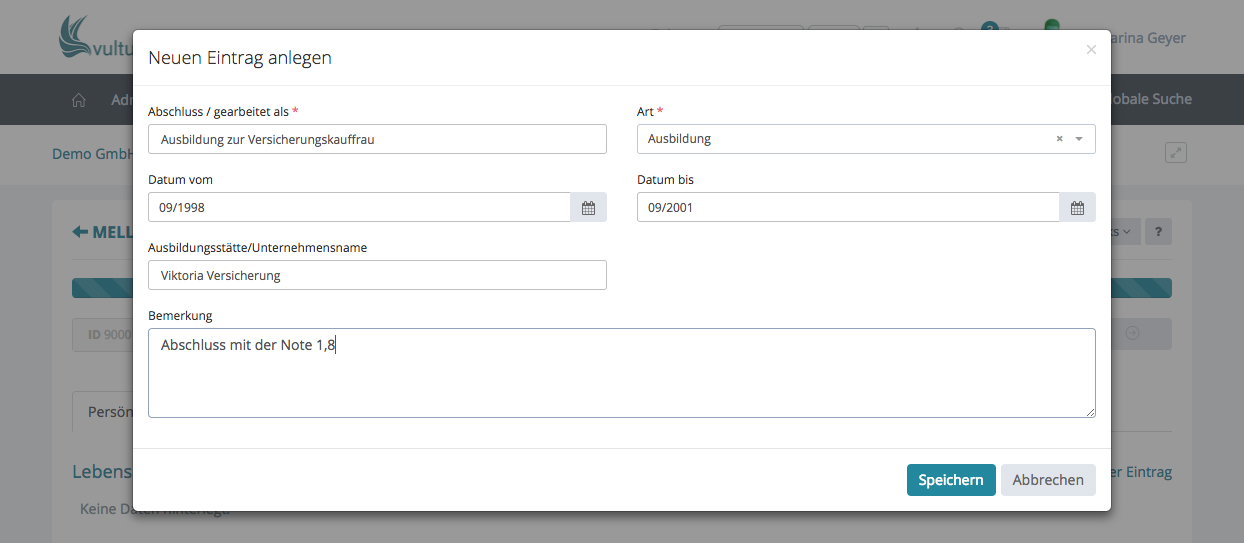Save the entry with Speichern

(951, 480)
